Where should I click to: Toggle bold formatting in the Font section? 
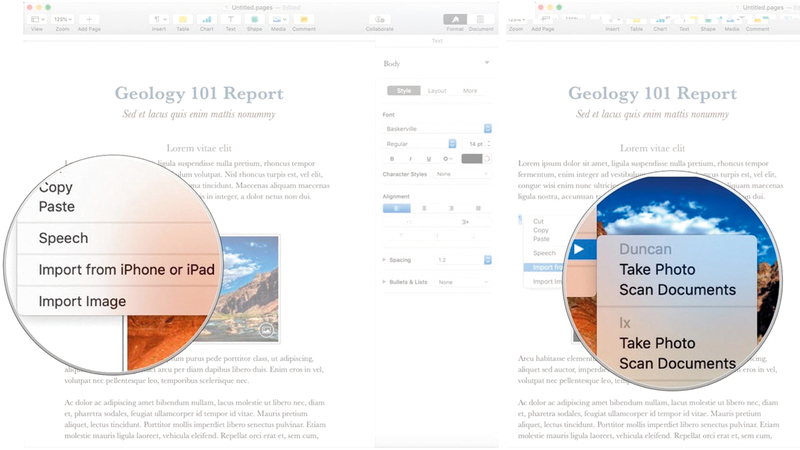click(x=393, y=158)
